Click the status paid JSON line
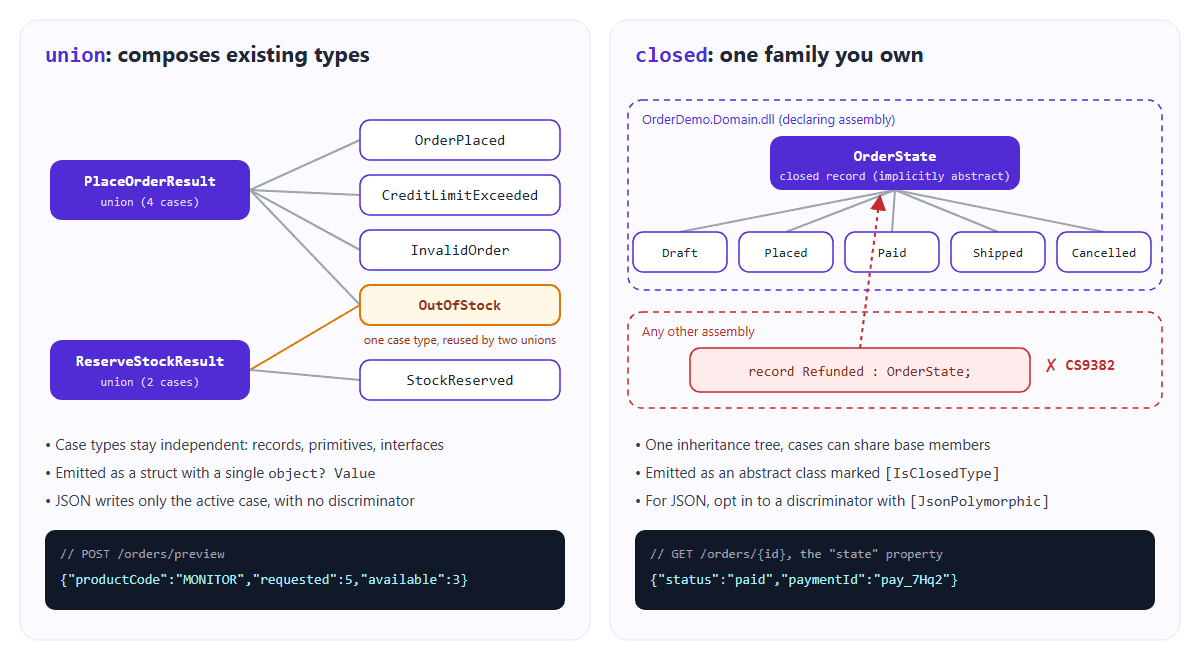1200x660 pixels. (804, 579)
